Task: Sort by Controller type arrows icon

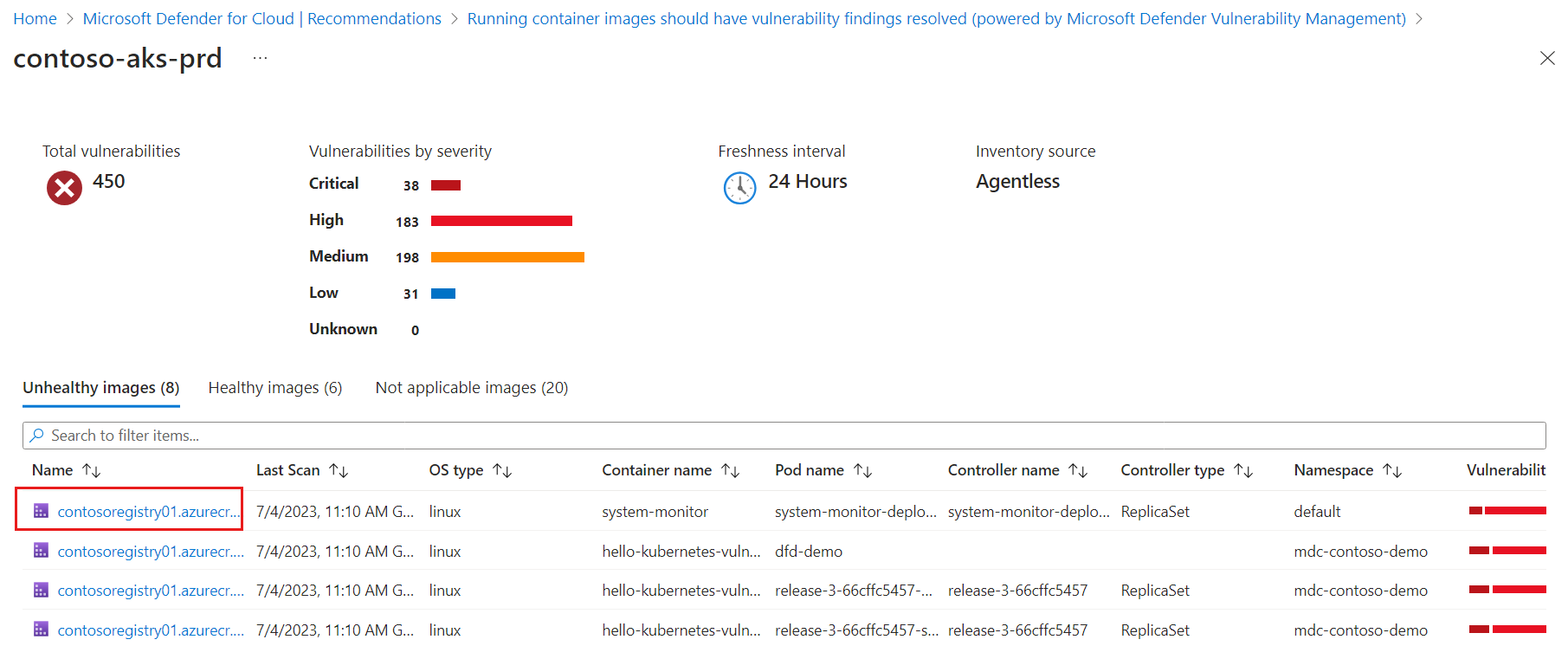Action: (1243, 470)
